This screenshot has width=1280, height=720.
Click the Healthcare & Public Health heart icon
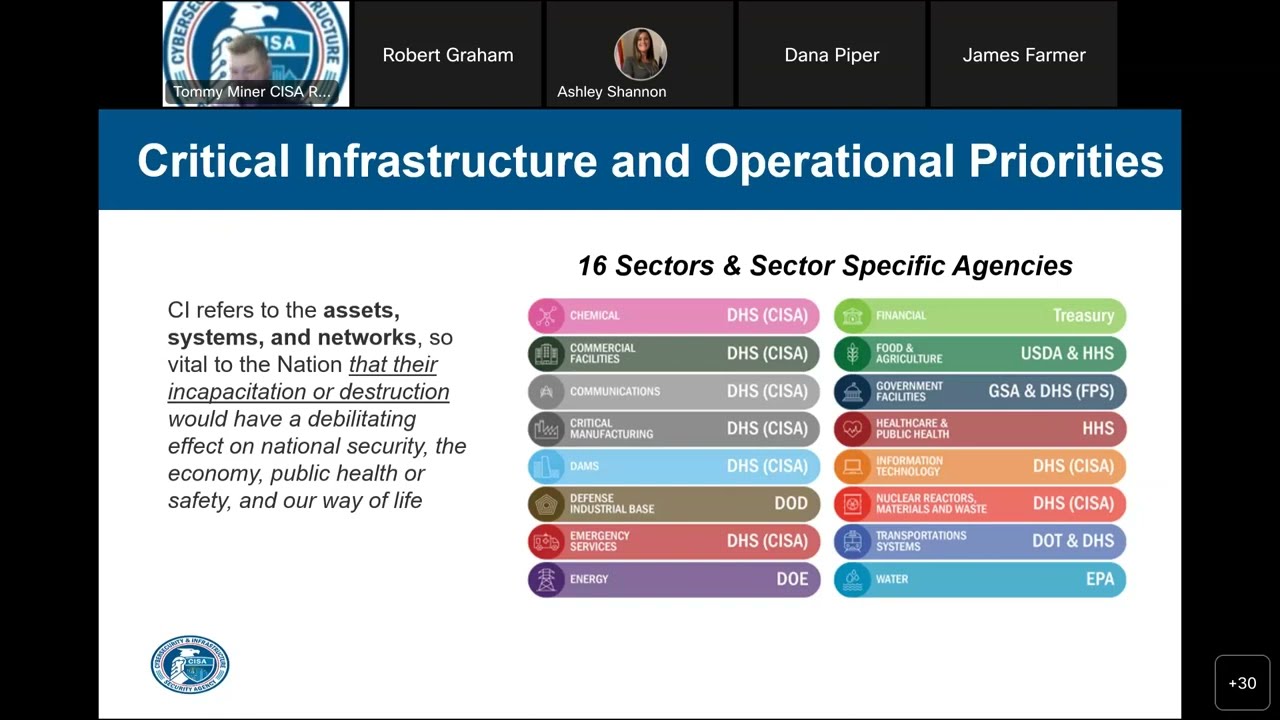pos(853,429)
